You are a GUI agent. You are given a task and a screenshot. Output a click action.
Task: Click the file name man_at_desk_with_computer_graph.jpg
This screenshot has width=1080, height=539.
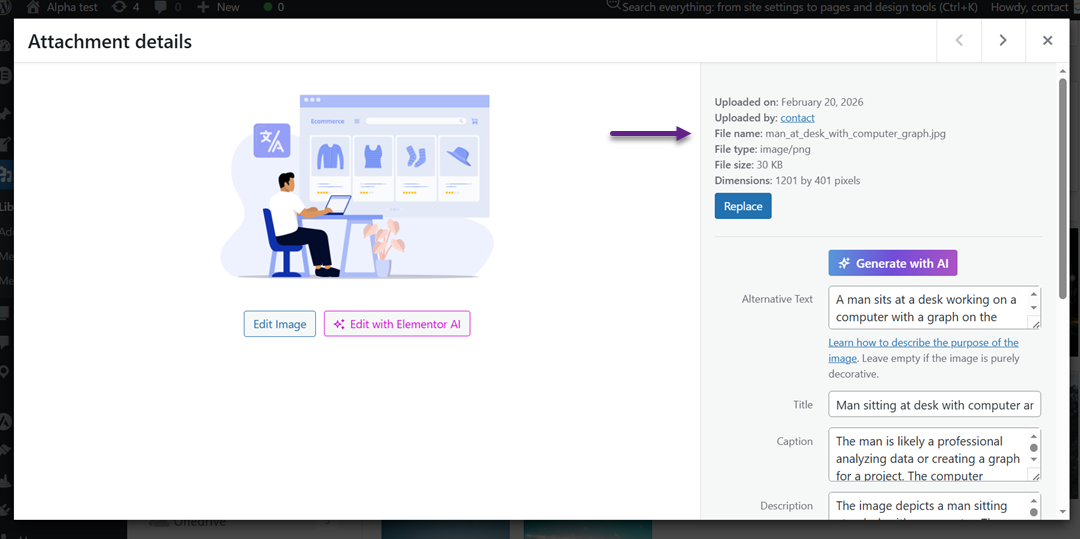tap(855, 134)
